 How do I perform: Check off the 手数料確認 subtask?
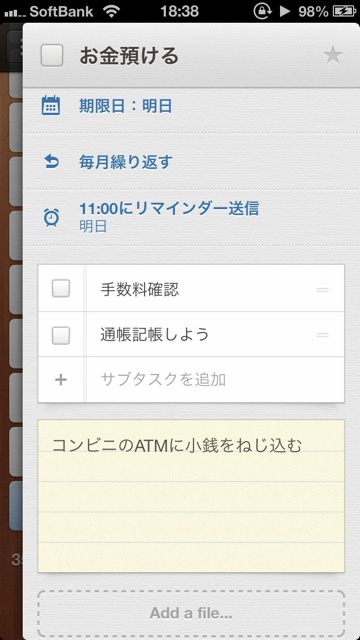(61, 289)
